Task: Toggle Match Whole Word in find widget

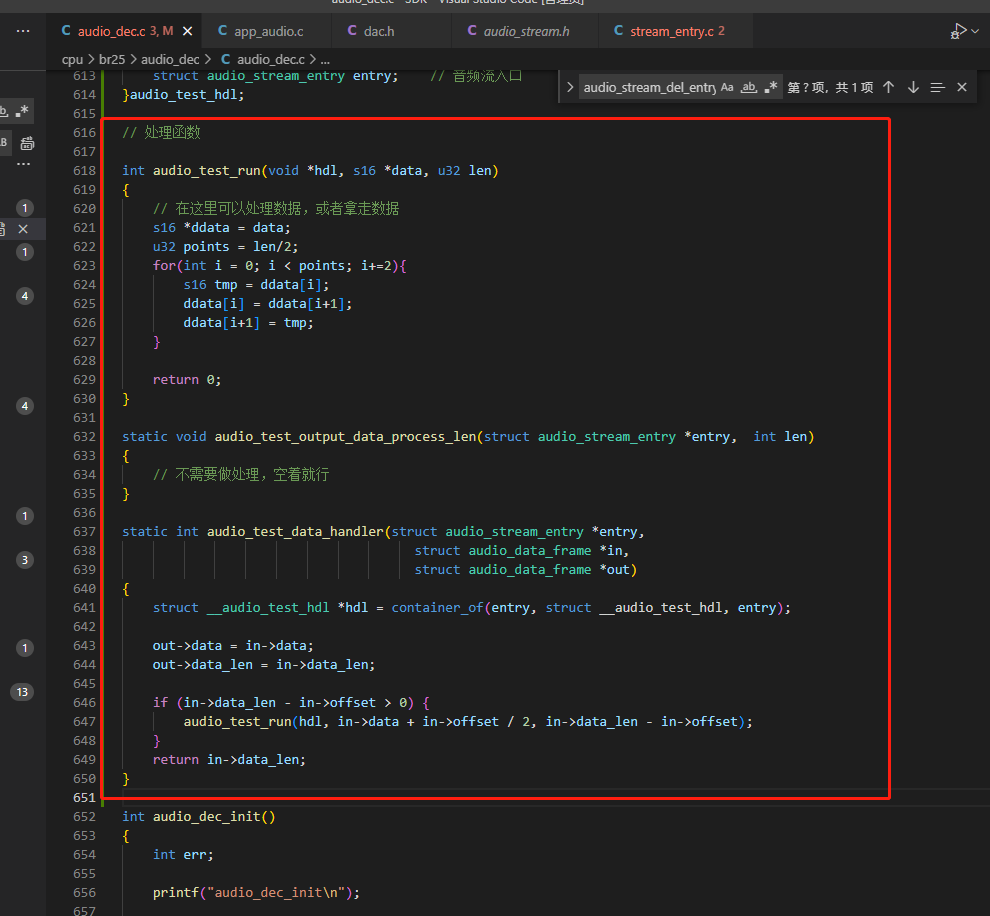Action: pos(749,87)
